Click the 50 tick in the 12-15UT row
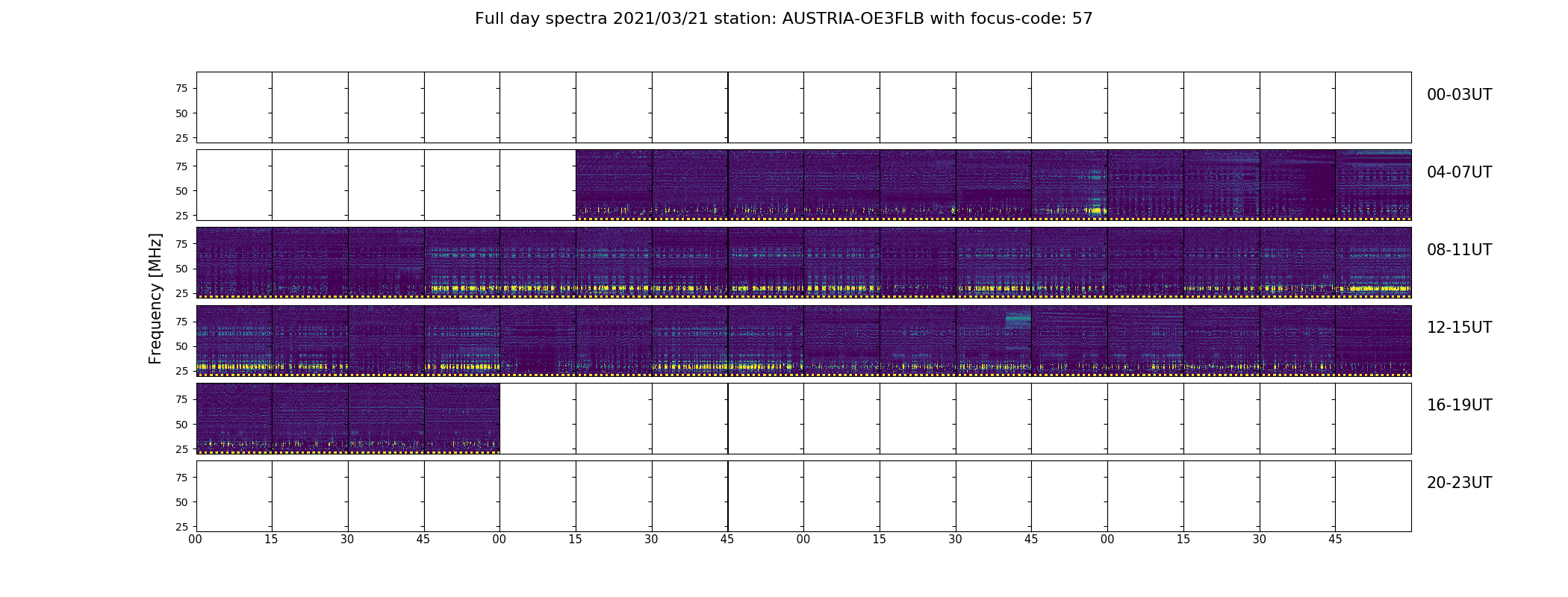 pos(181,346)
